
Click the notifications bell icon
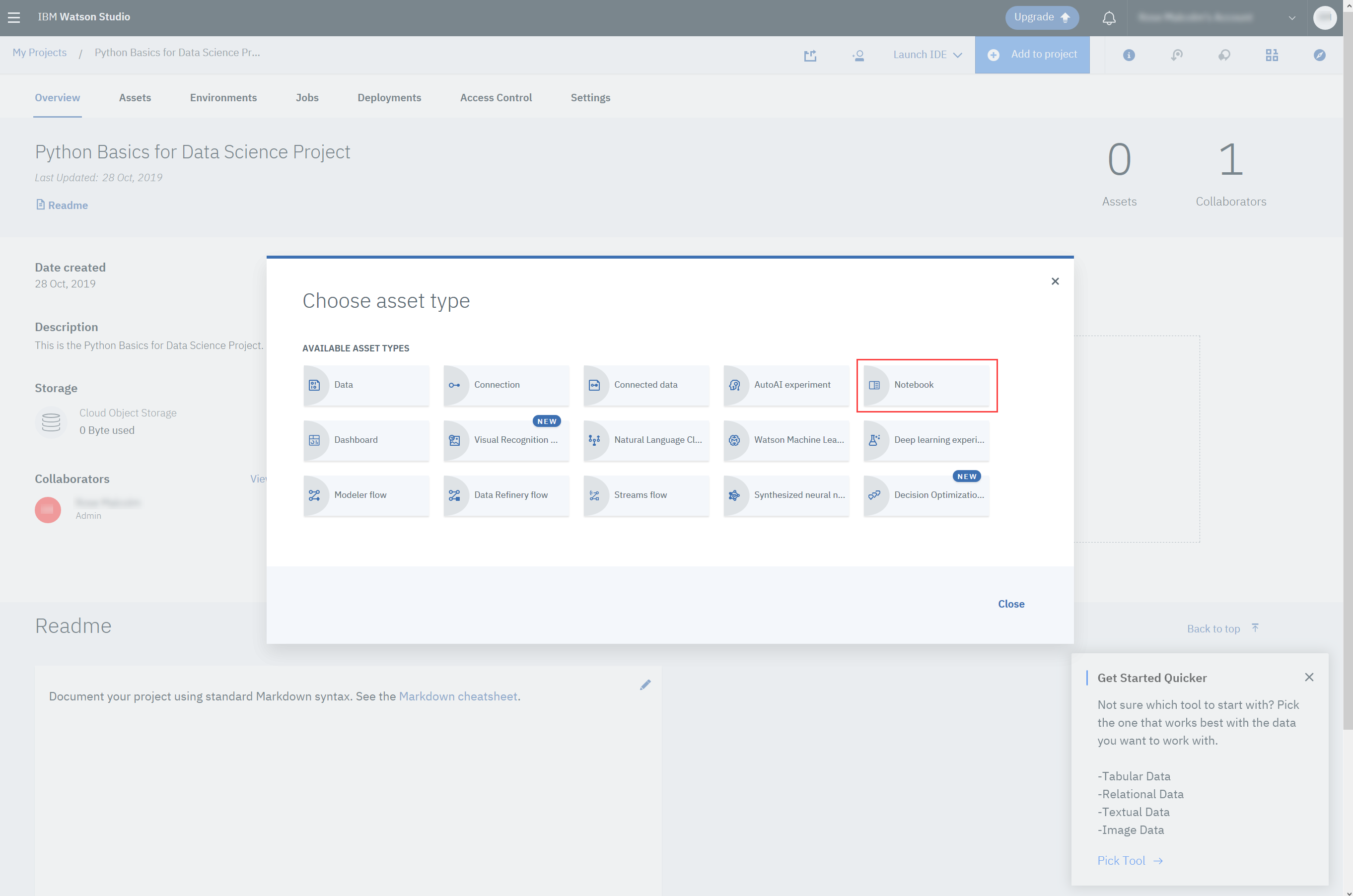pos(1108,18)
